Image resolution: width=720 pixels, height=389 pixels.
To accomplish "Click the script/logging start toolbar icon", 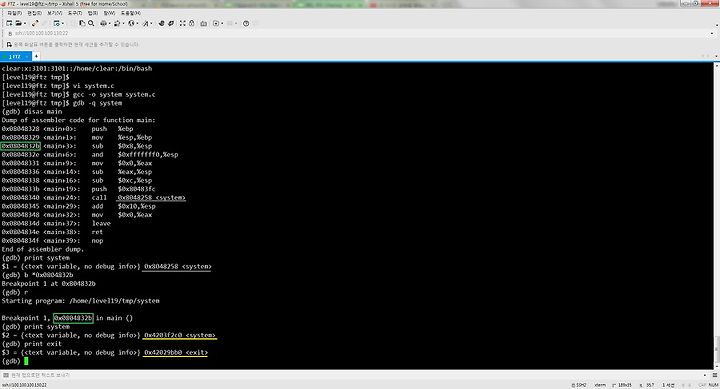I will 216,23.
